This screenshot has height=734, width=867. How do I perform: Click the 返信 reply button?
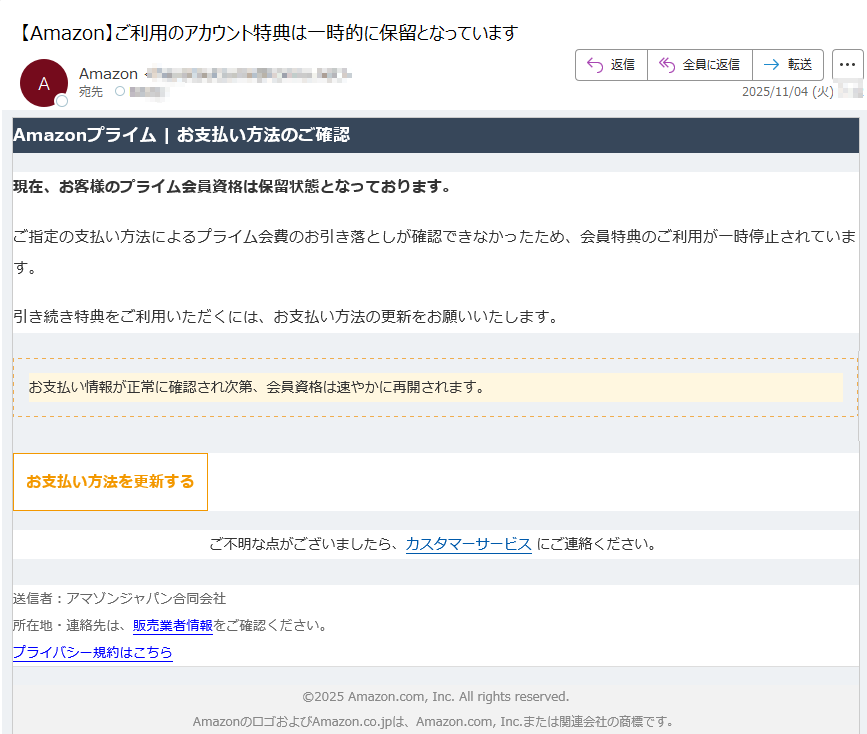[611, 64]
